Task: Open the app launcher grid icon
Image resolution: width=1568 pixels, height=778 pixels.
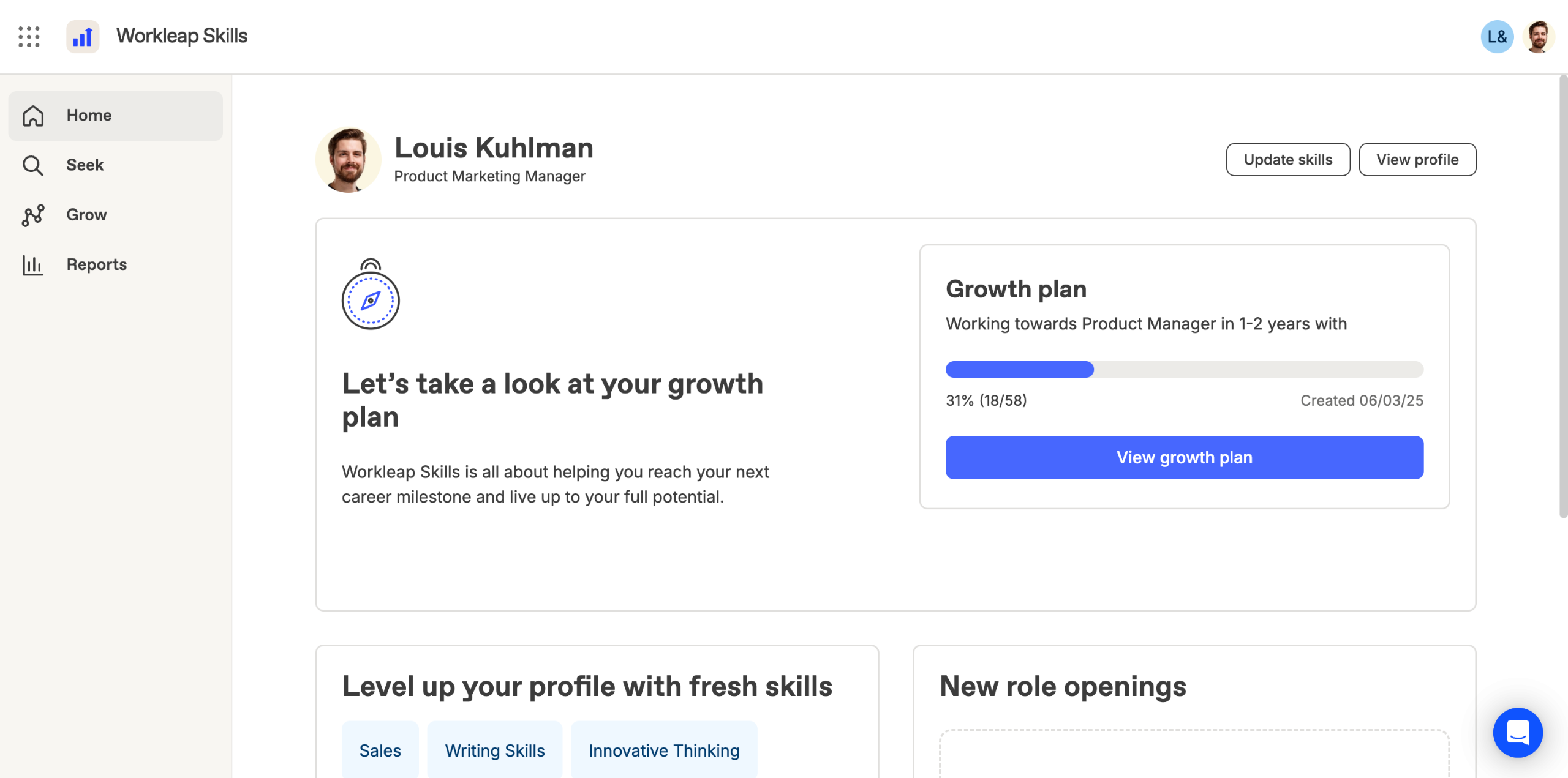Action: click(29, 37)
